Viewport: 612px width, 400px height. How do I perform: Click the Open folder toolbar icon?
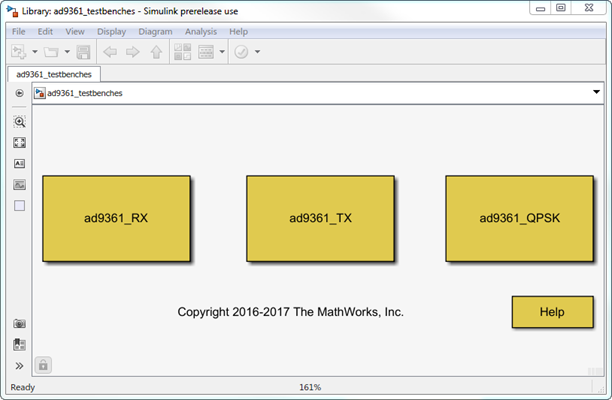coord(51,52)
